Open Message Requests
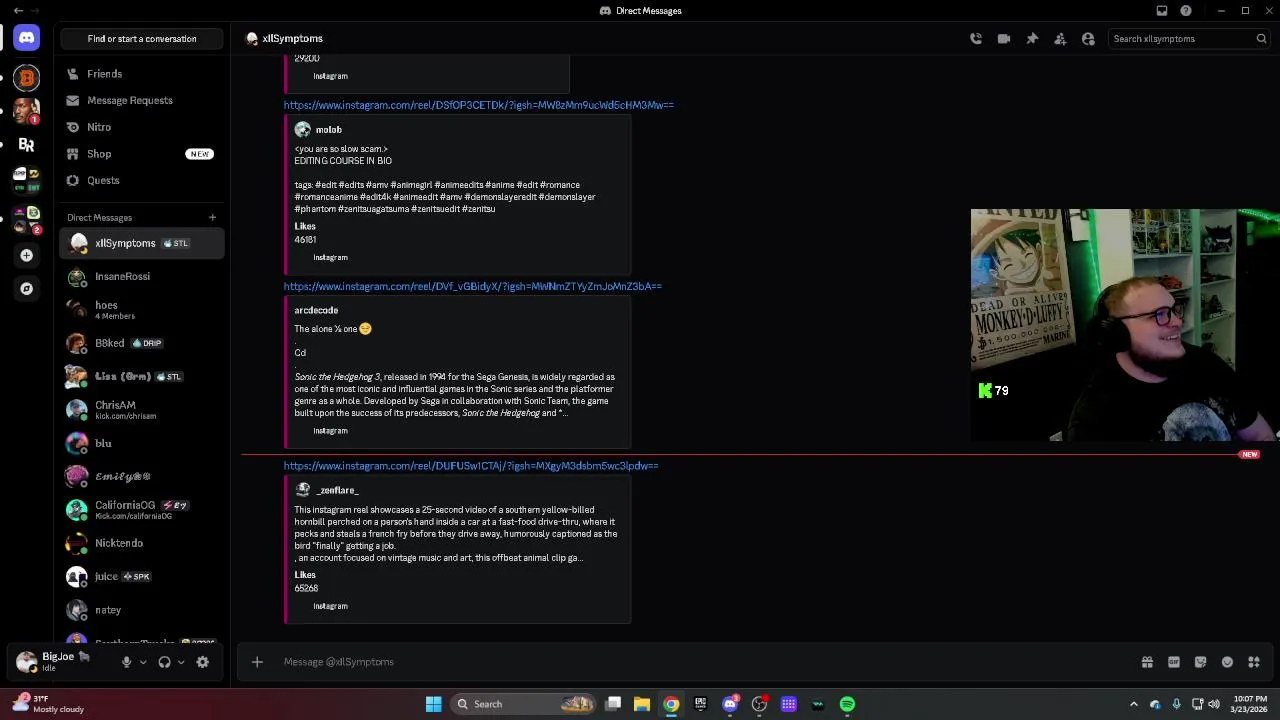This screenshot has width=1280, height=720. point(142,100)
